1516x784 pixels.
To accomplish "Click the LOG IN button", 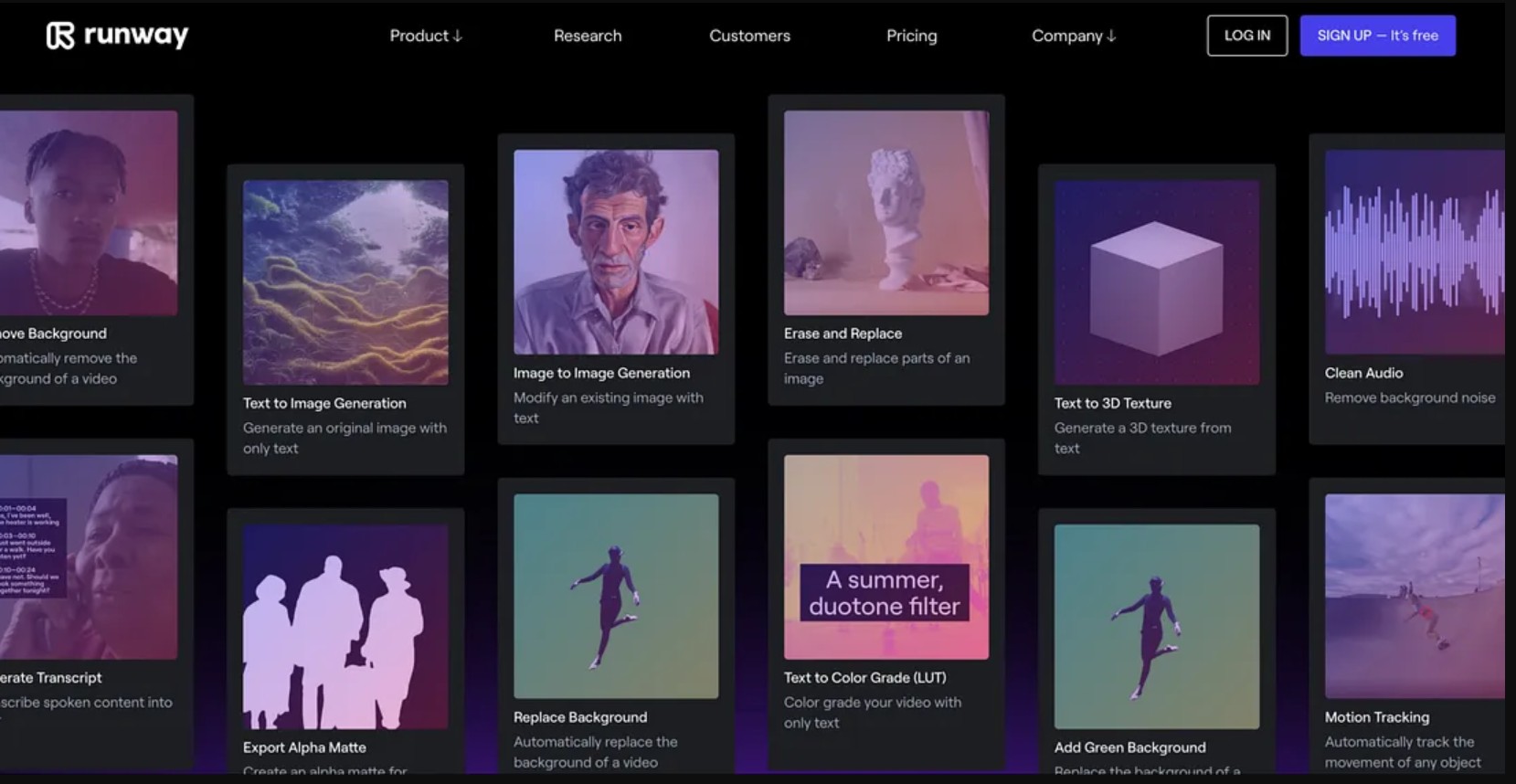I will [x=1247, y=36].
